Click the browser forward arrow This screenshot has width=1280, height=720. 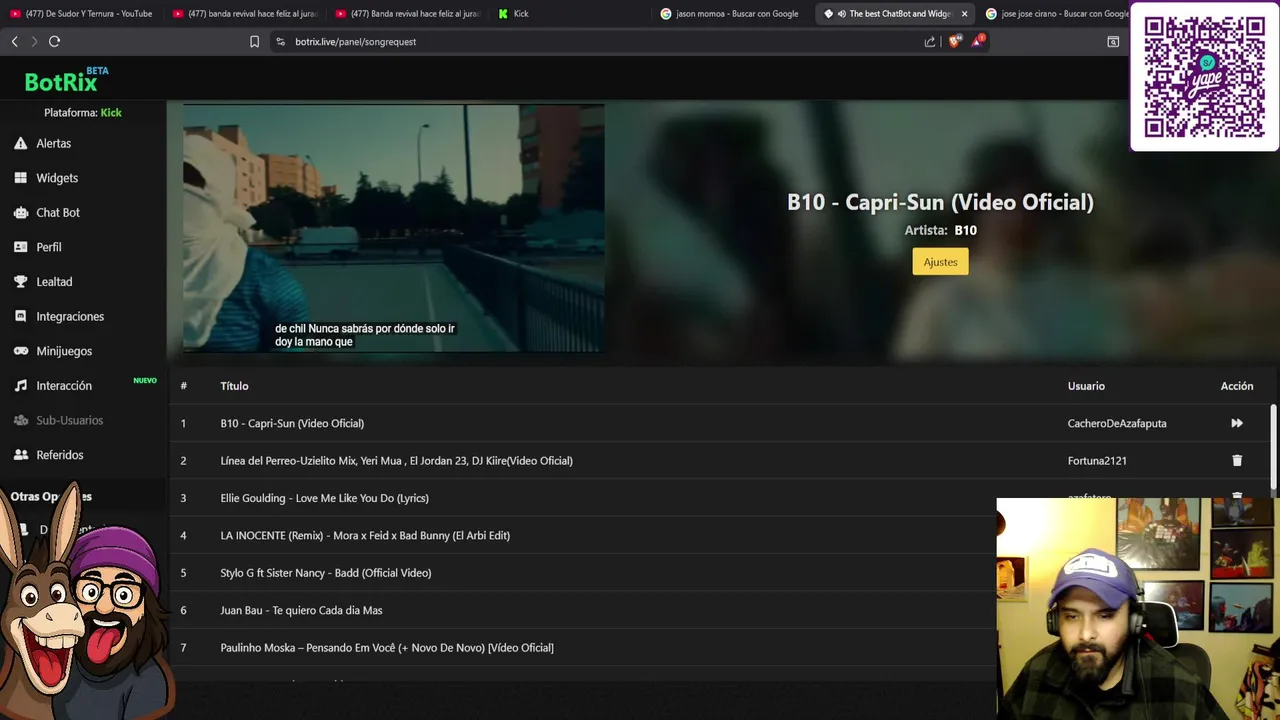(34, 41)
